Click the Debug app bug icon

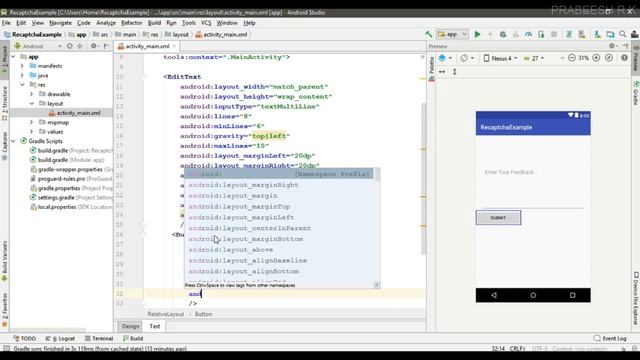point(503,35)
